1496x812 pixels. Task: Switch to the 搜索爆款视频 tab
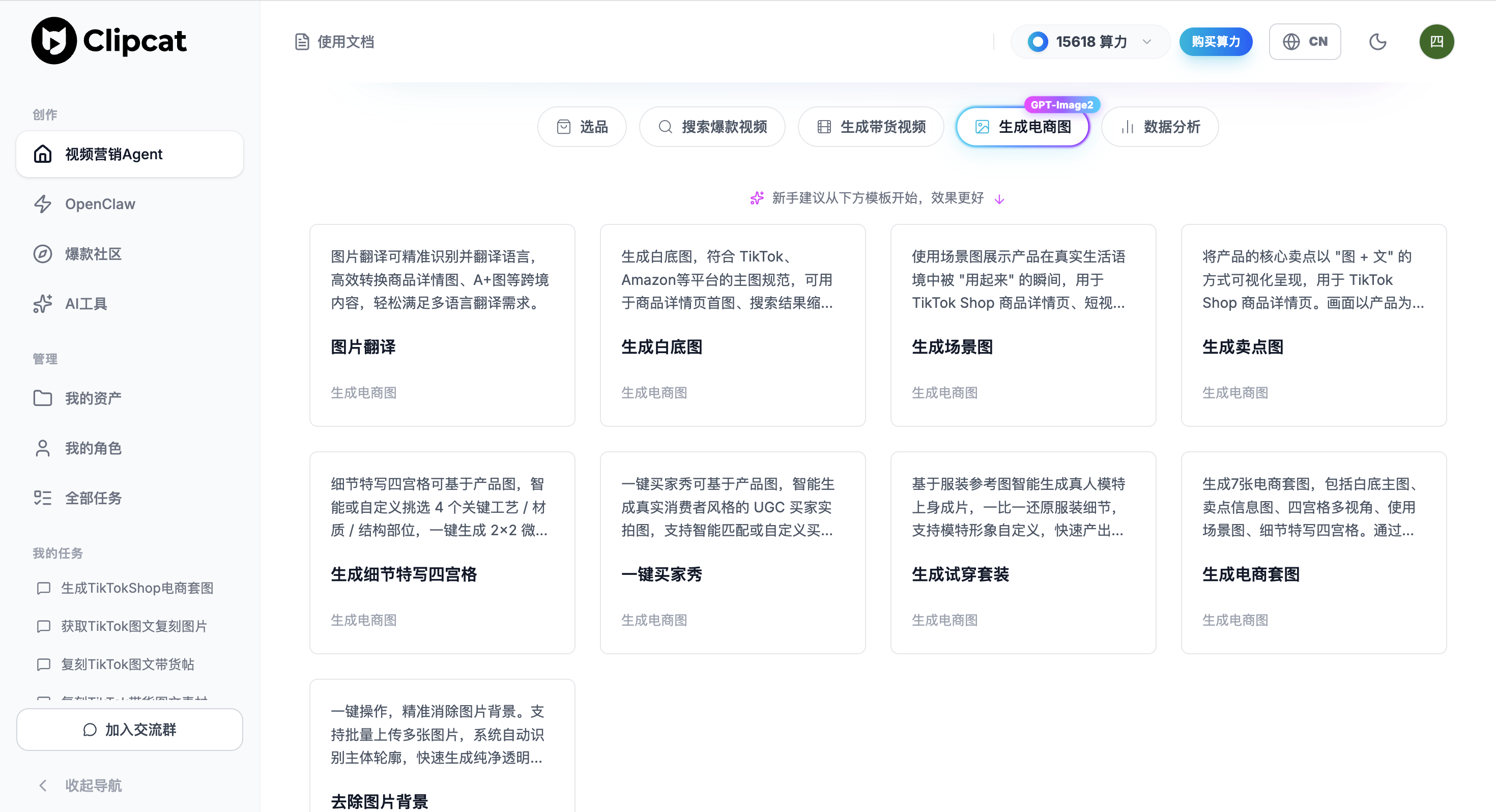point(712,127)
